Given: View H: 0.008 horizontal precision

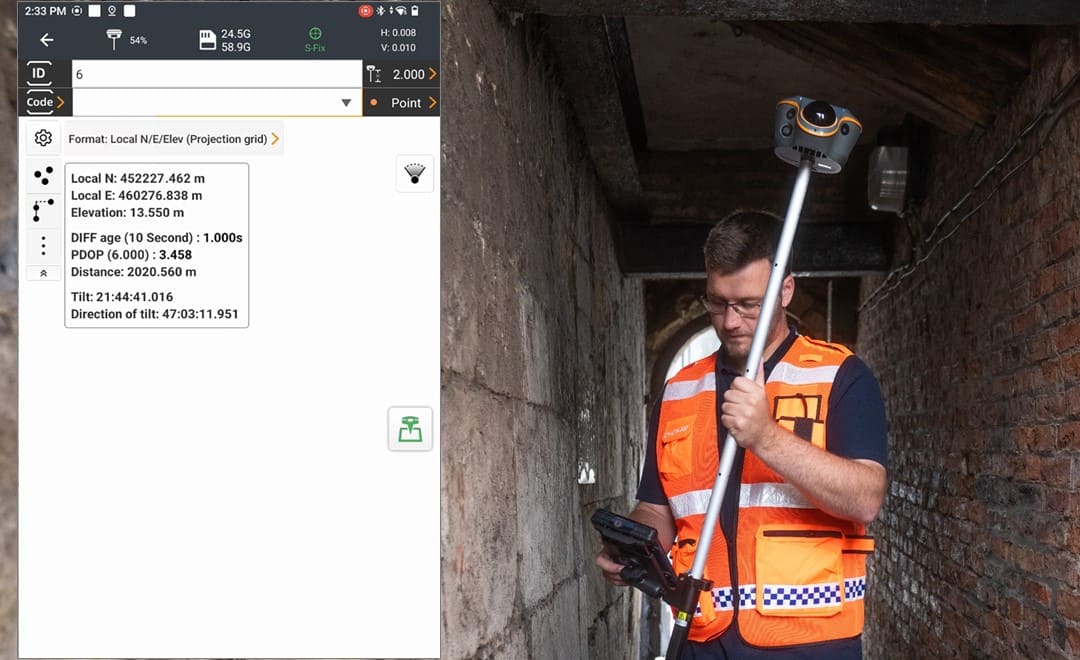Looking at the screenshot, I should 398,32.
